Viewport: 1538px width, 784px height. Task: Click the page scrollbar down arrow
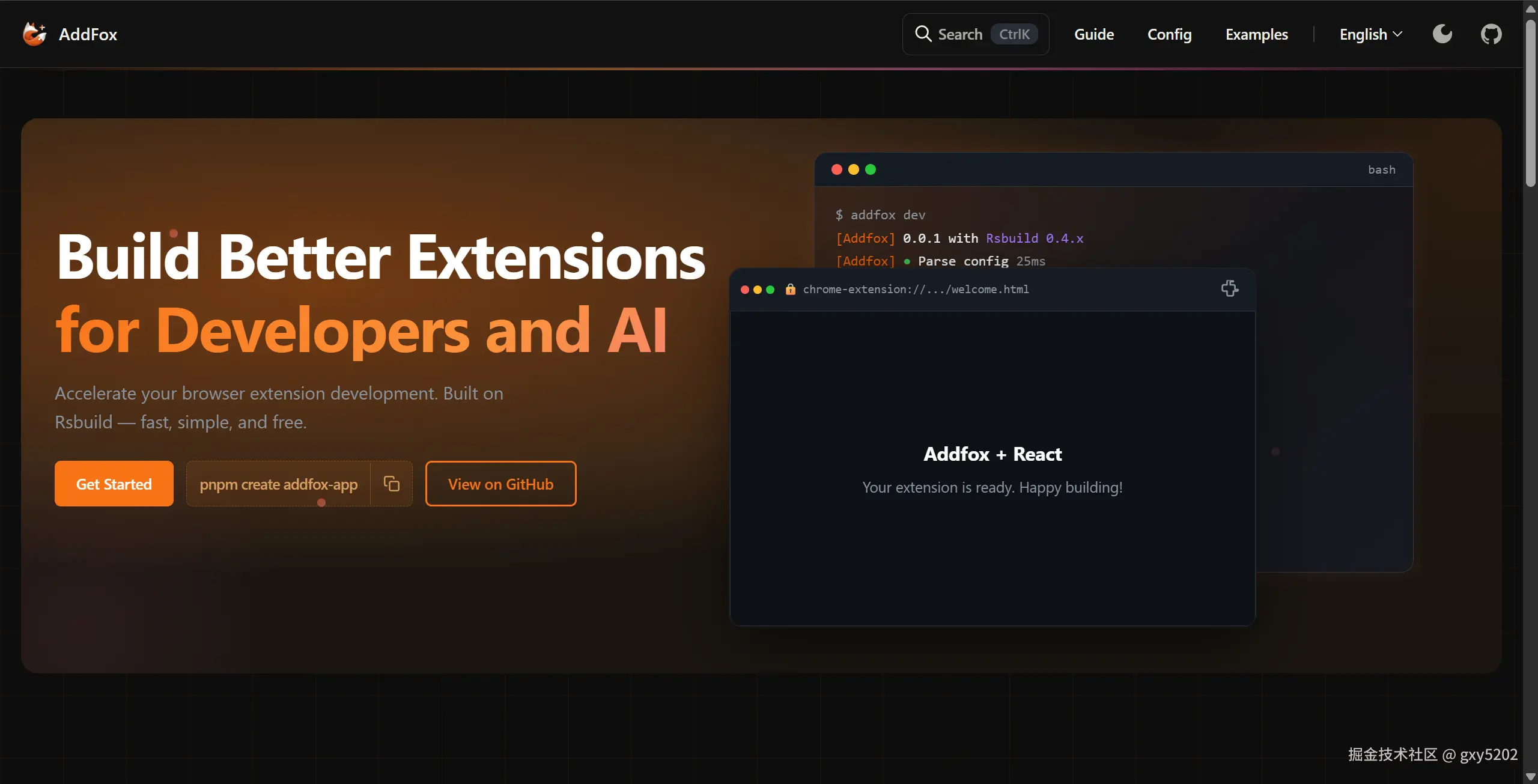[1530, 777]
